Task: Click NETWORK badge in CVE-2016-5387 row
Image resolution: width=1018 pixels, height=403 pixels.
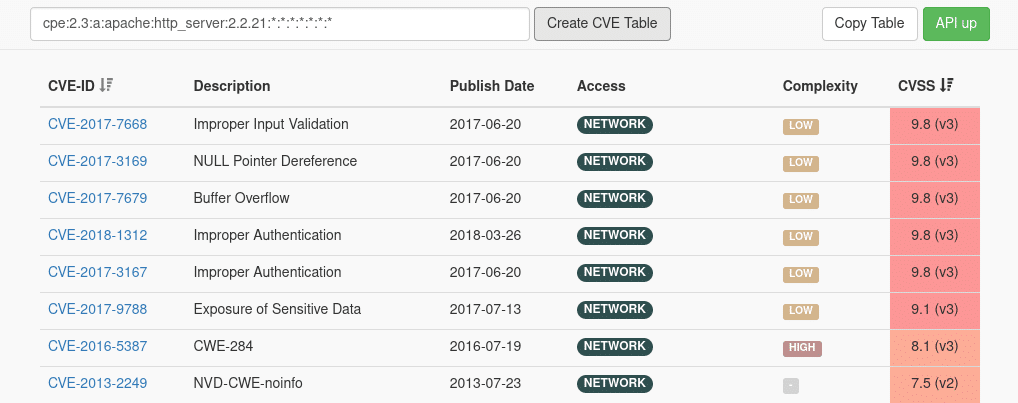Action: tap(615, 347)
